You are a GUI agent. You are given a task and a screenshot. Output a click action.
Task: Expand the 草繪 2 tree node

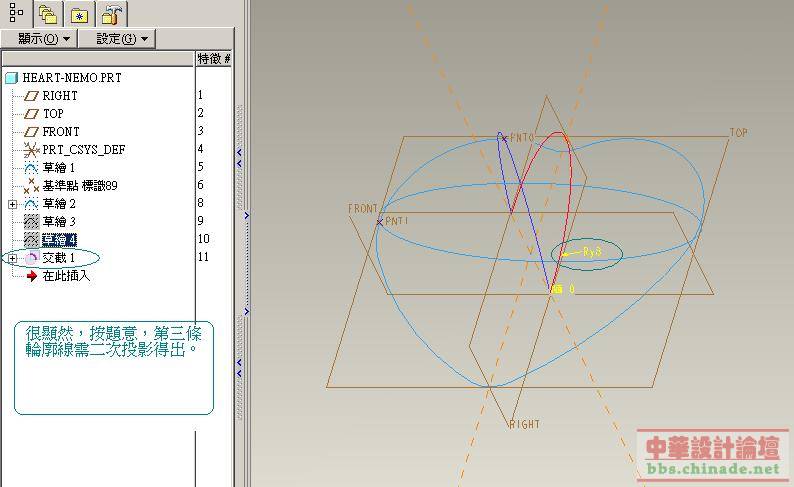12,204
